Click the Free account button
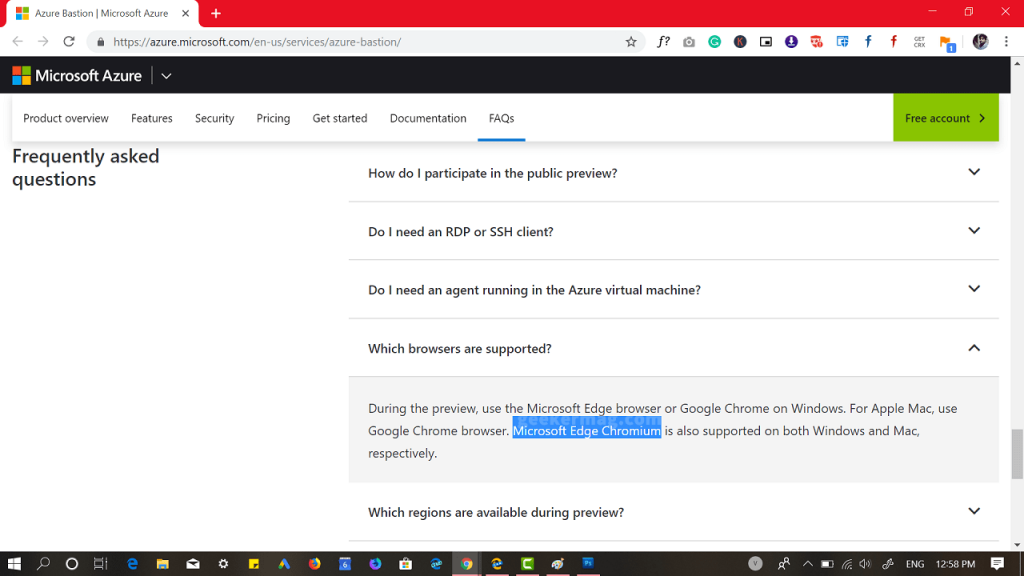Viewport: 1024px width, 576px height. tap(946, 118)
